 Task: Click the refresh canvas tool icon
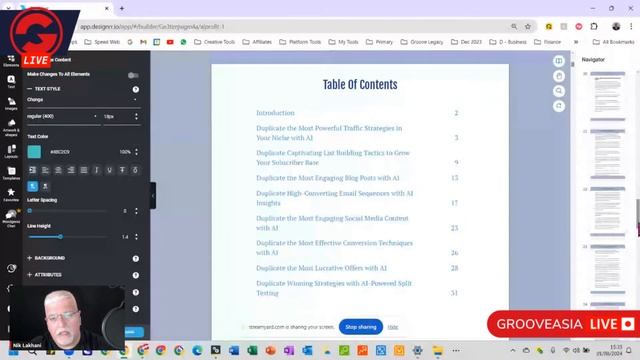click(x=559, y=106)
